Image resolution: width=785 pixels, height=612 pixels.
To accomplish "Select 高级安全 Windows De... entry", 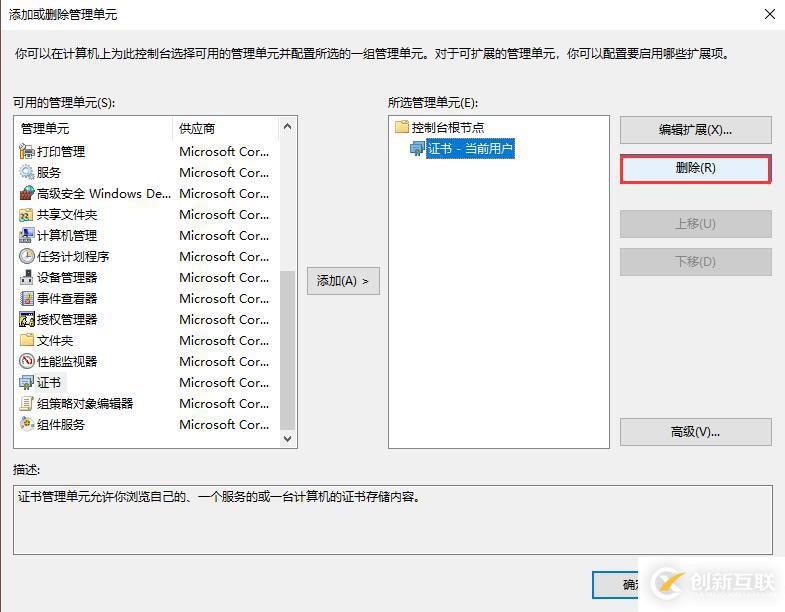I will (104, 193).
